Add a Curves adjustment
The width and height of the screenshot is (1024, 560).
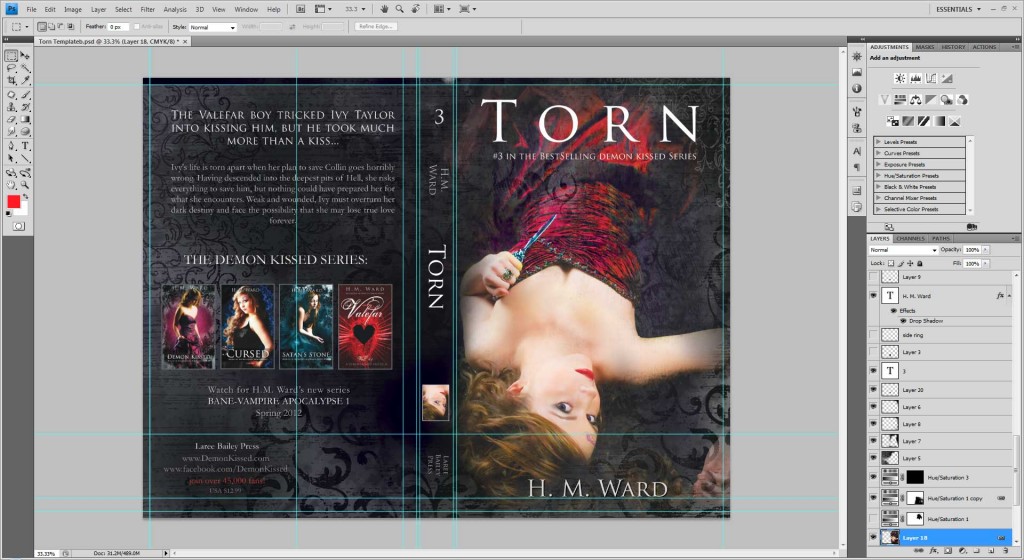pyautogui.click(x=931, y=78)
